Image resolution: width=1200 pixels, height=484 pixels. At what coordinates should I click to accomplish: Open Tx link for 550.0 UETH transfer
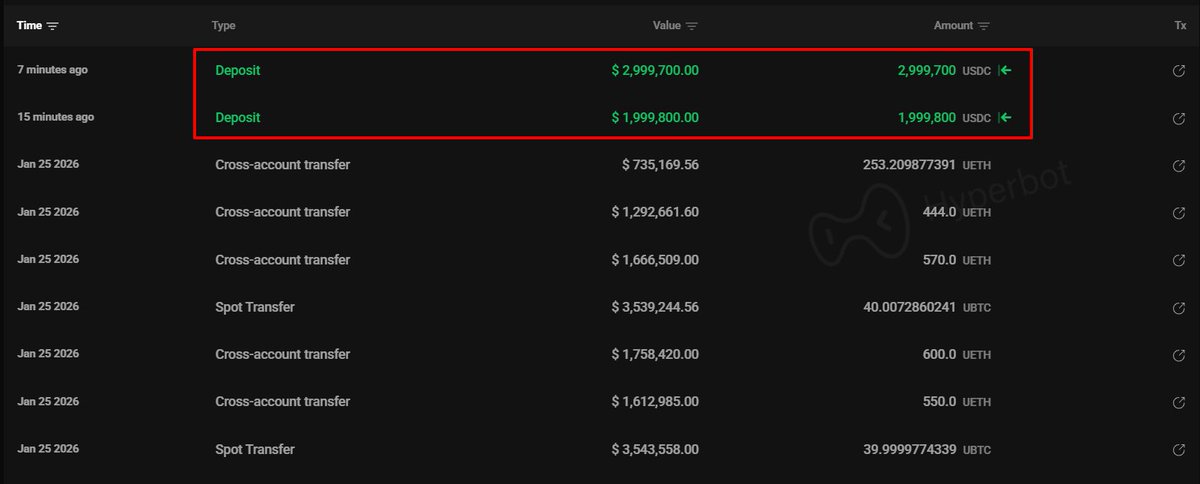coord(1178,402)
